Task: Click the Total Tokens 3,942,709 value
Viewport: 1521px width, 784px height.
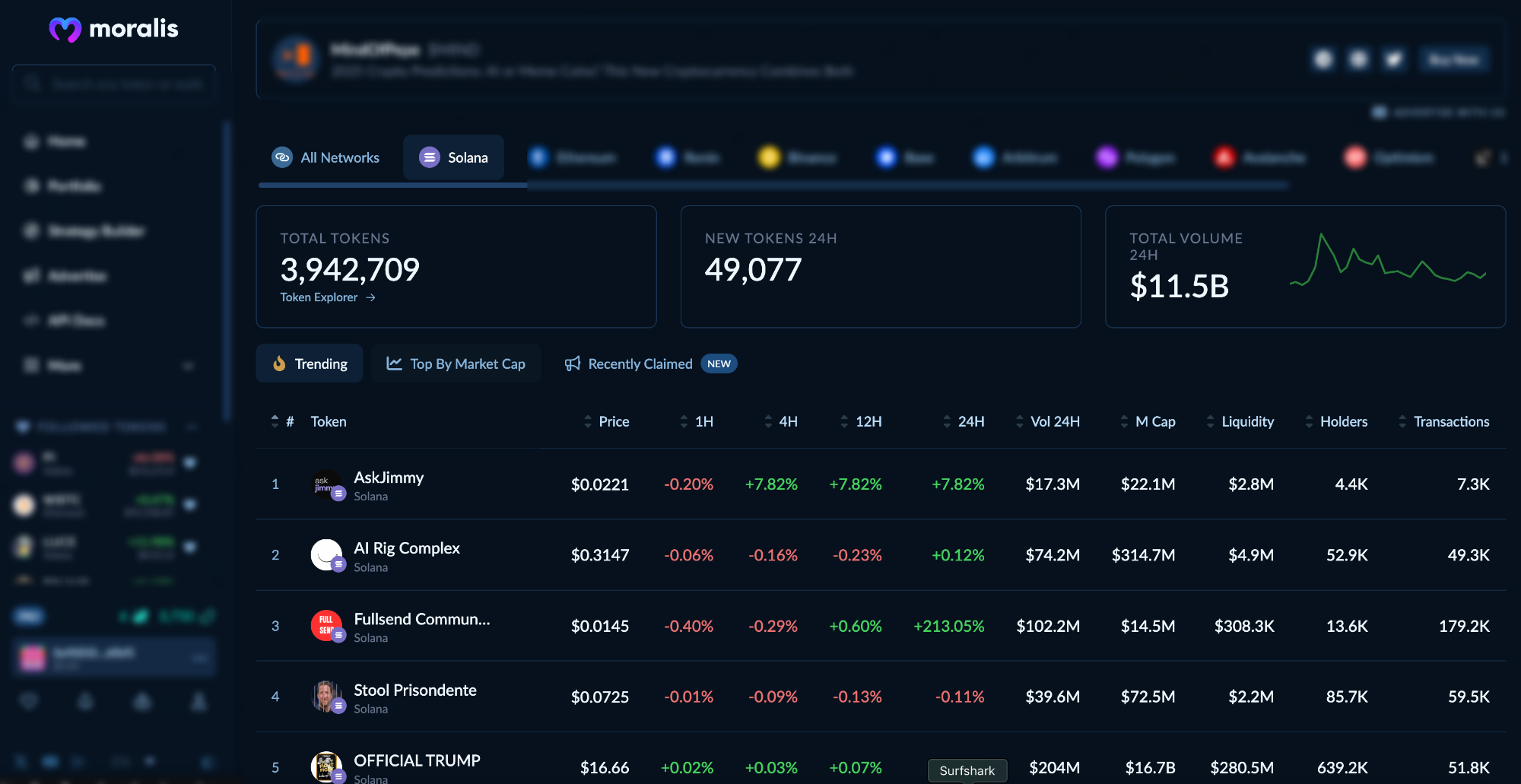Action: [350, 269]
